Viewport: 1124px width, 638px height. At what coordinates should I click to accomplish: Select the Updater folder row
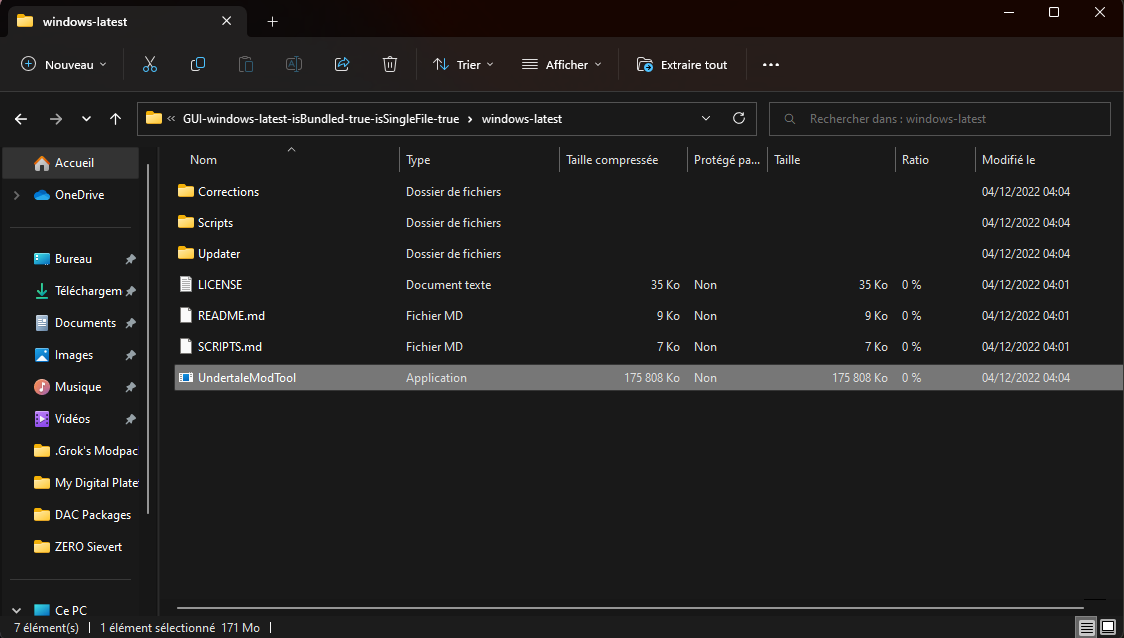point(648,254)
